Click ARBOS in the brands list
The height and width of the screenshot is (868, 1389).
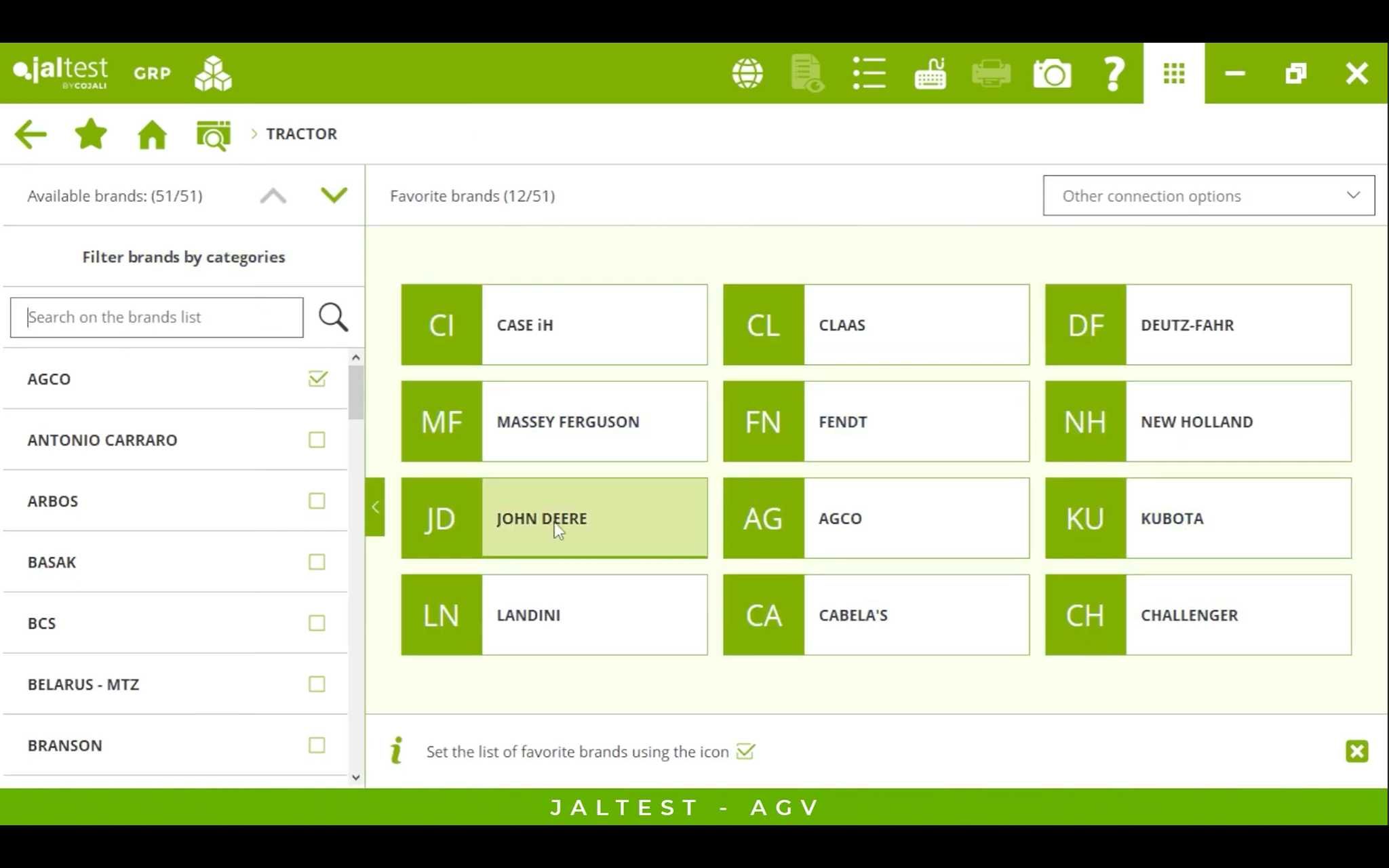pyautogui.click(x=53, y=501)
